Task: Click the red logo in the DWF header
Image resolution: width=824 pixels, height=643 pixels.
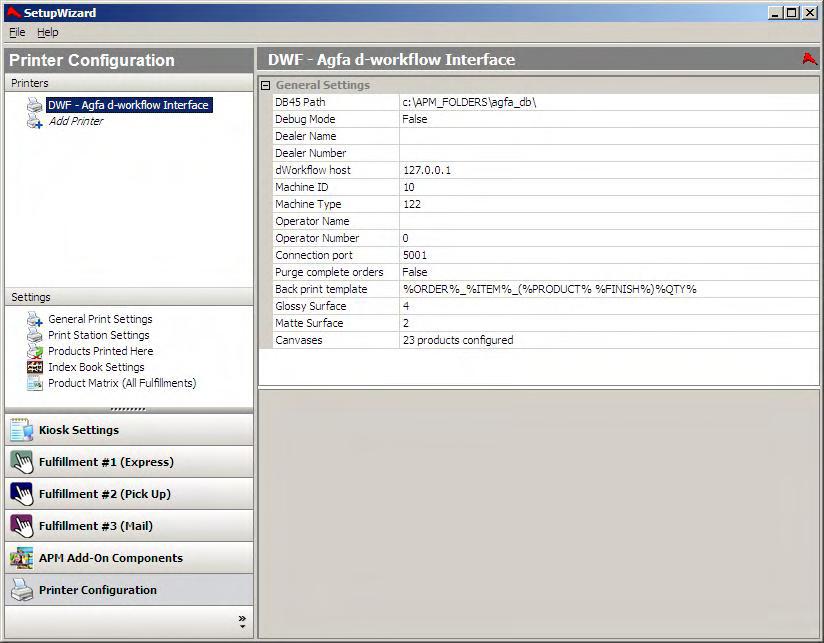Action: [810, 59]
